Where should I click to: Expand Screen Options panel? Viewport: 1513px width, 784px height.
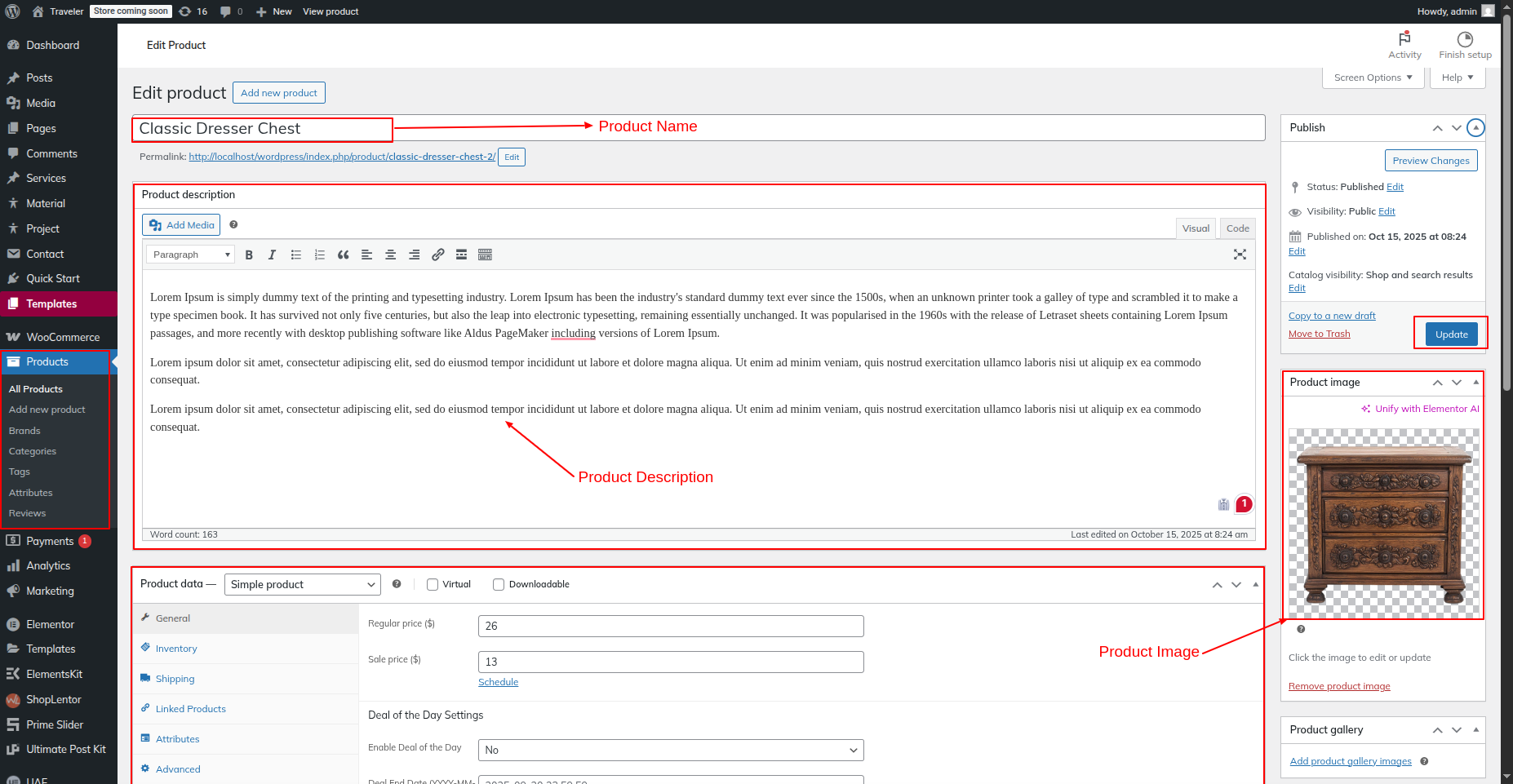(1373, 78)
